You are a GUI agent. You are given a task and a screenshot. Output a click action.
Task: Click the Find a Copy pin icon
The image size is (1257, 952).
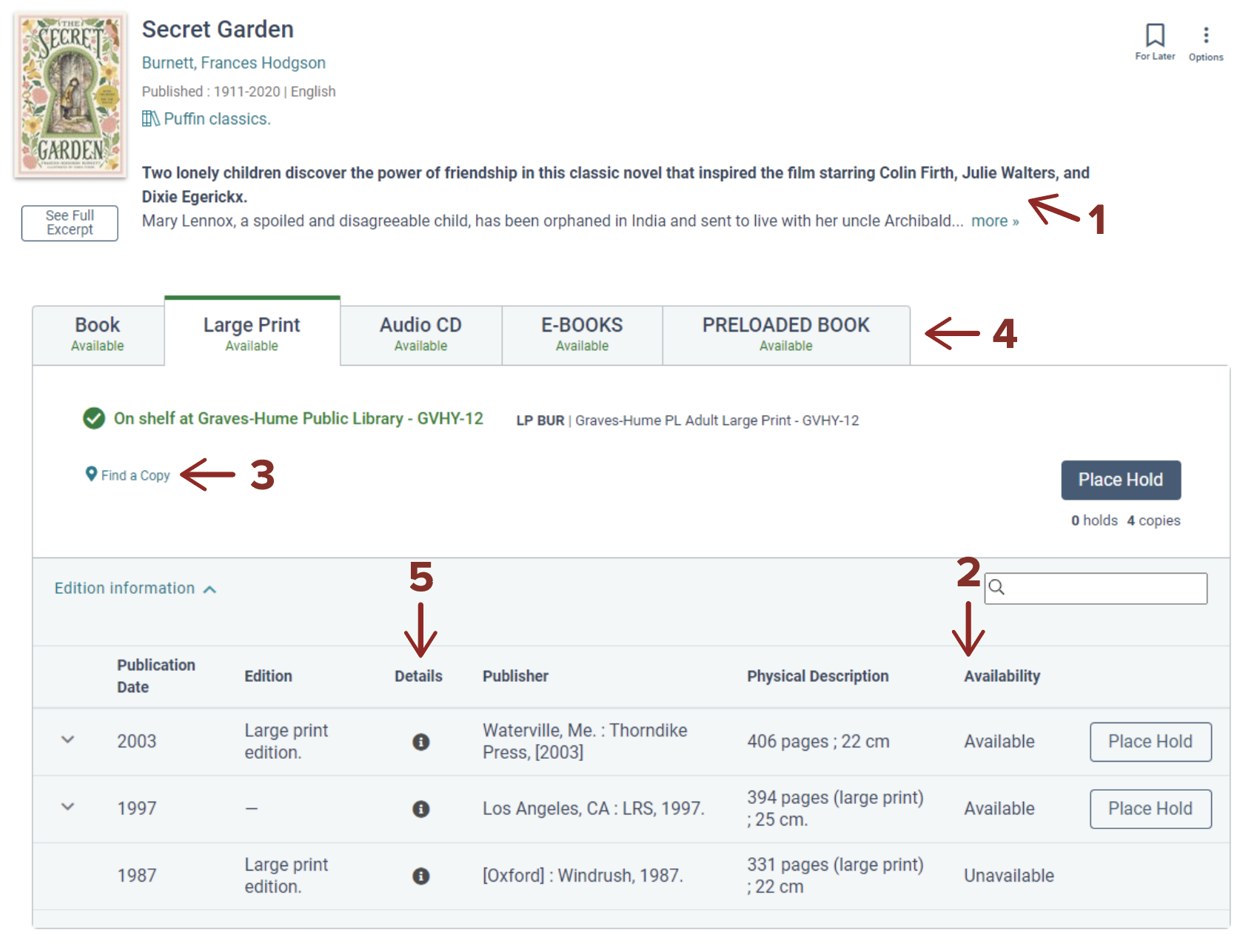pos(91,474)
